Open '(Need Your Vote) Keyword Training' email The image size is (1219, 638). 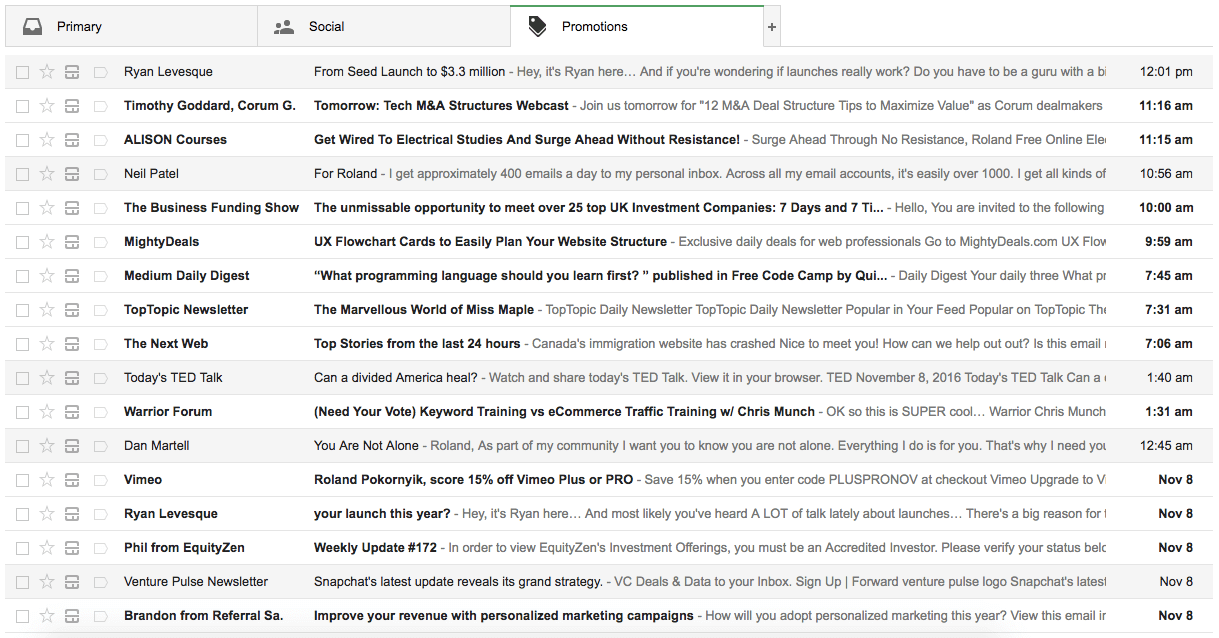point(564,412)
